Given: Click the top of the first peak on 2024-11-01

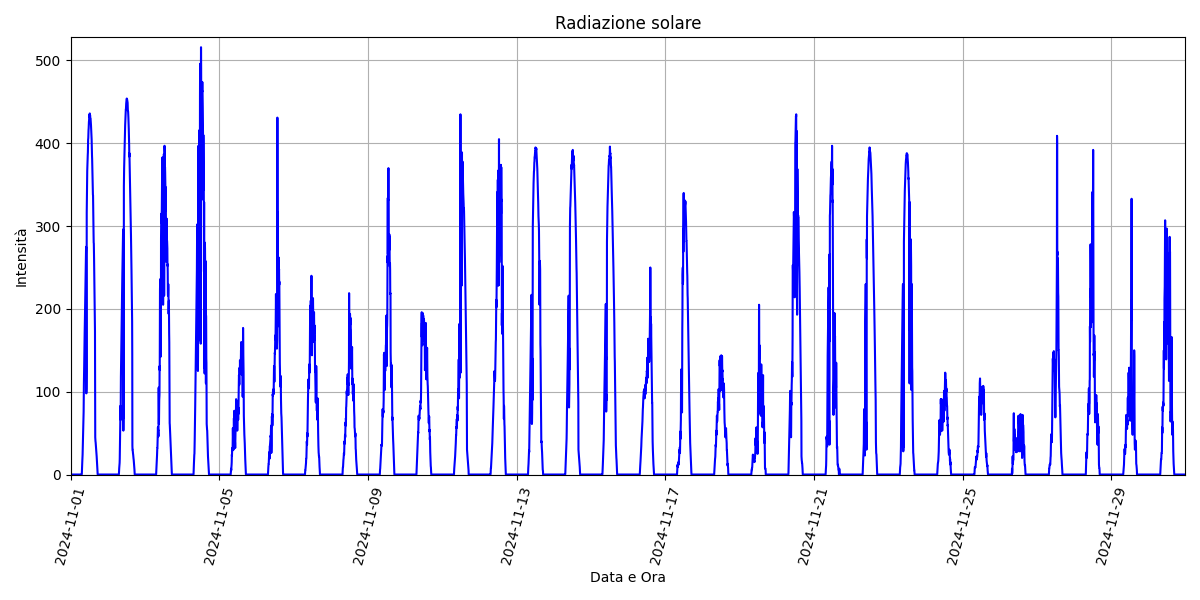Looking at the screenshot, I should point(89,114).
